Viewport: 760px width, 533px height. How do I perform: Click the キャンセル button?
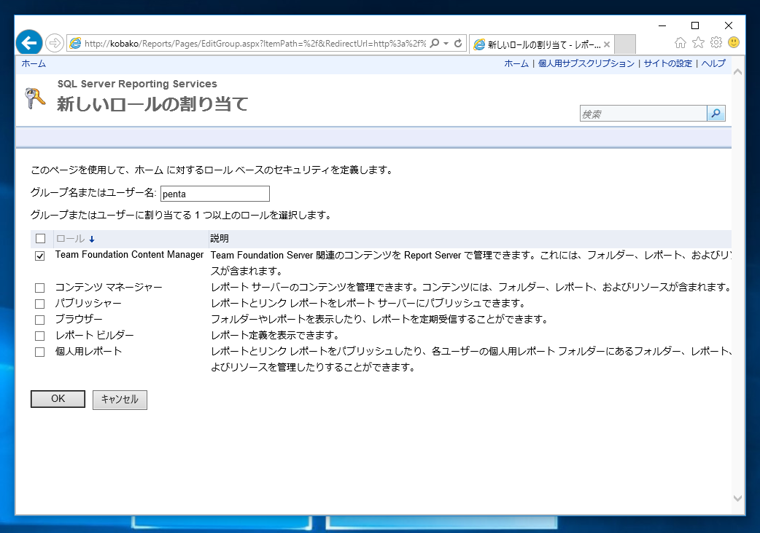click(120, 399)
